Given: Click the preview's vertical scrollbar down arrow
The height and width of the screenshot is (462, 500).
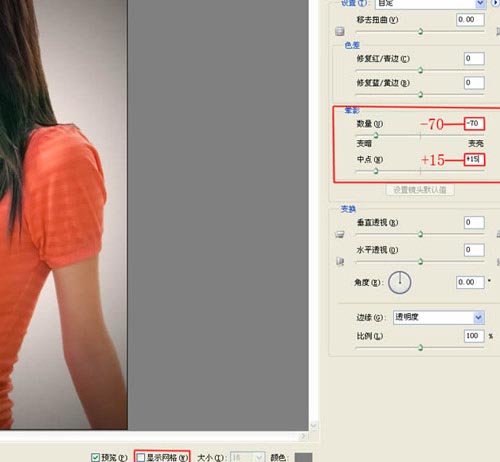Looking at the screenshot, I should 313,426.
